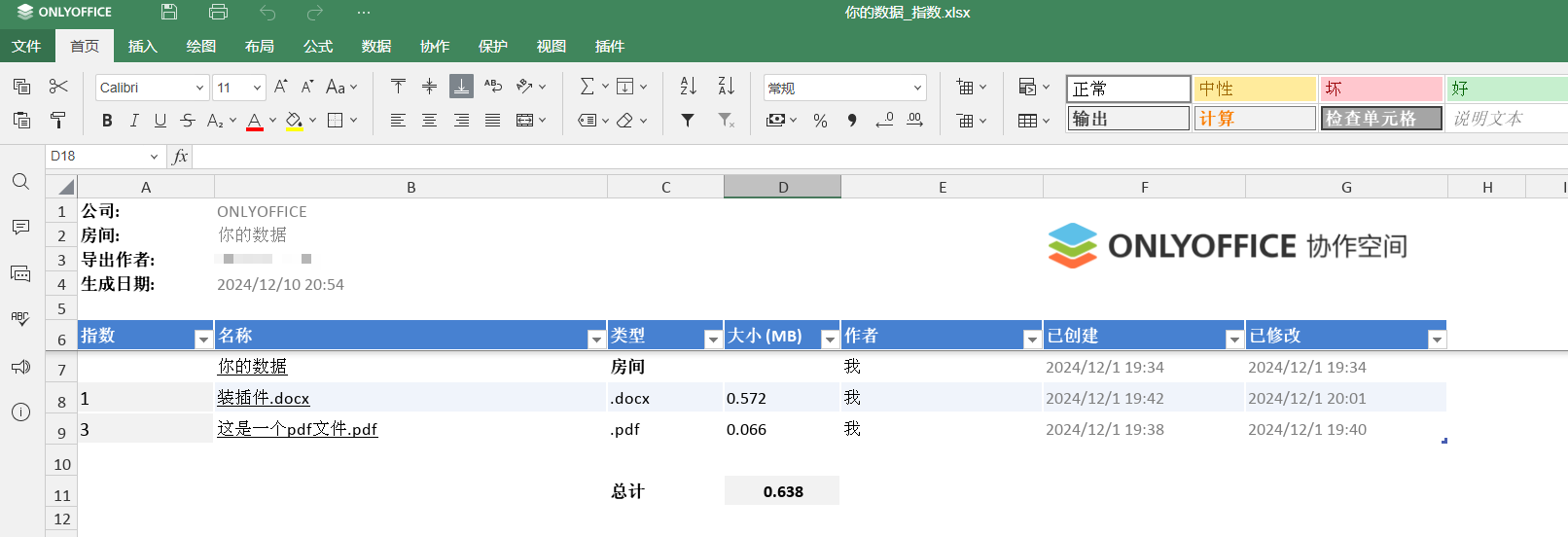Increase decimal places

point(915,120)
